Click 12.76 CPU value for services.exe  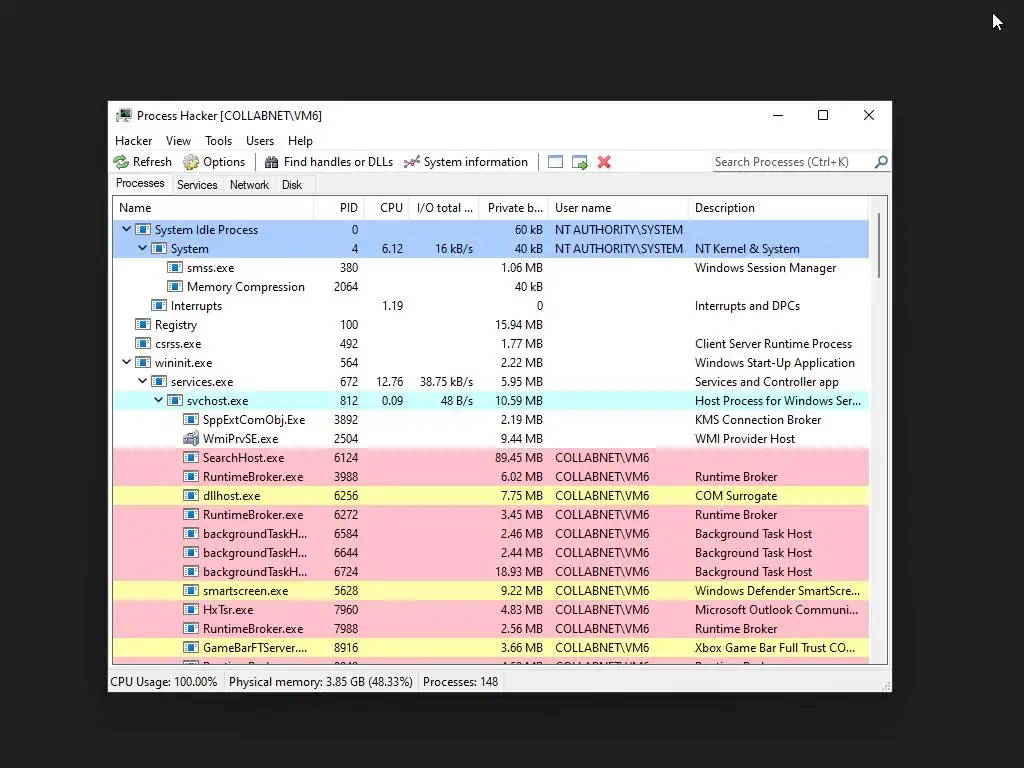[x=390, y=381]
